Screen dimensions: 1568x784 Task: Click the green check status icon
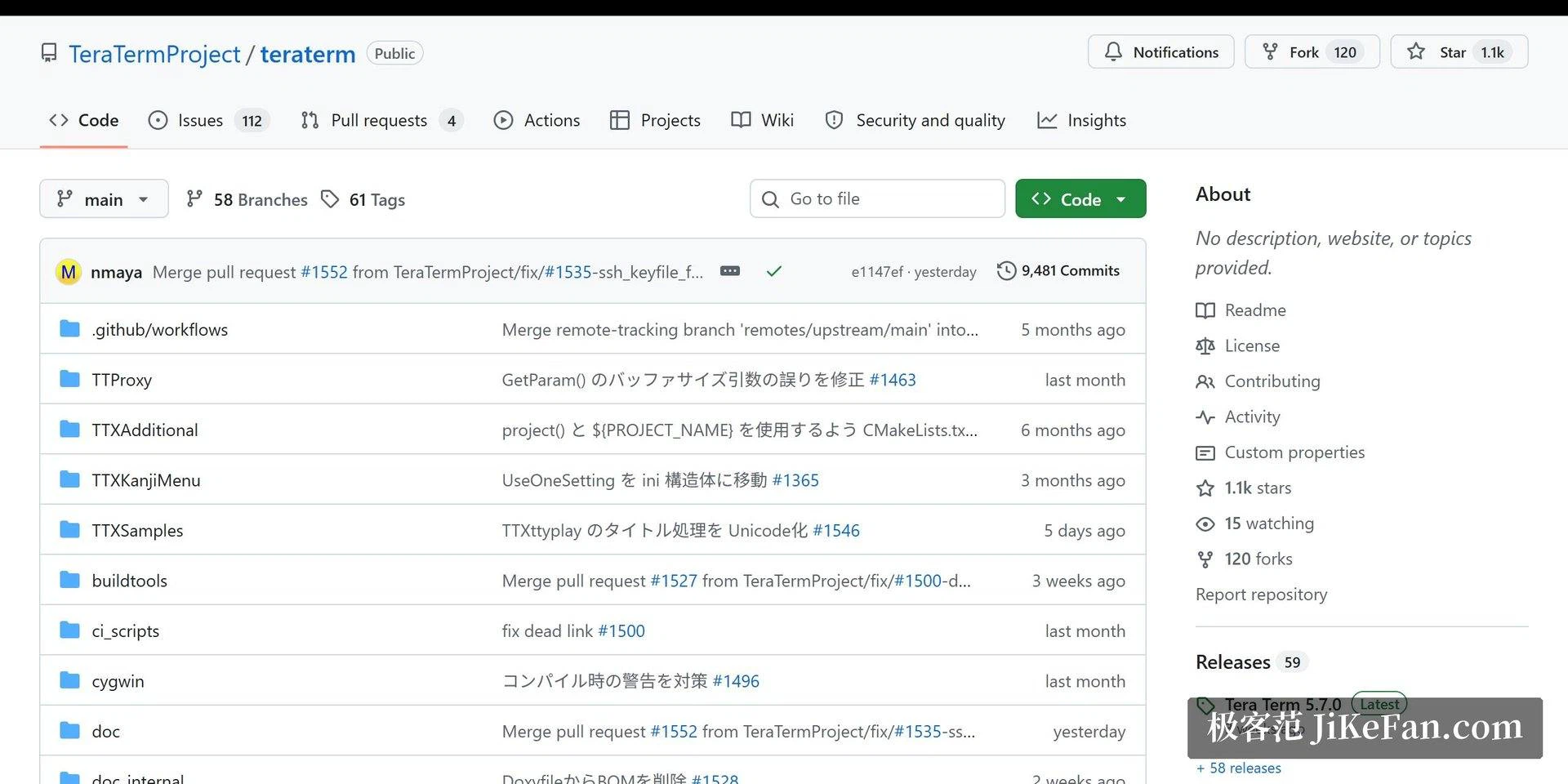click(774, 271)
